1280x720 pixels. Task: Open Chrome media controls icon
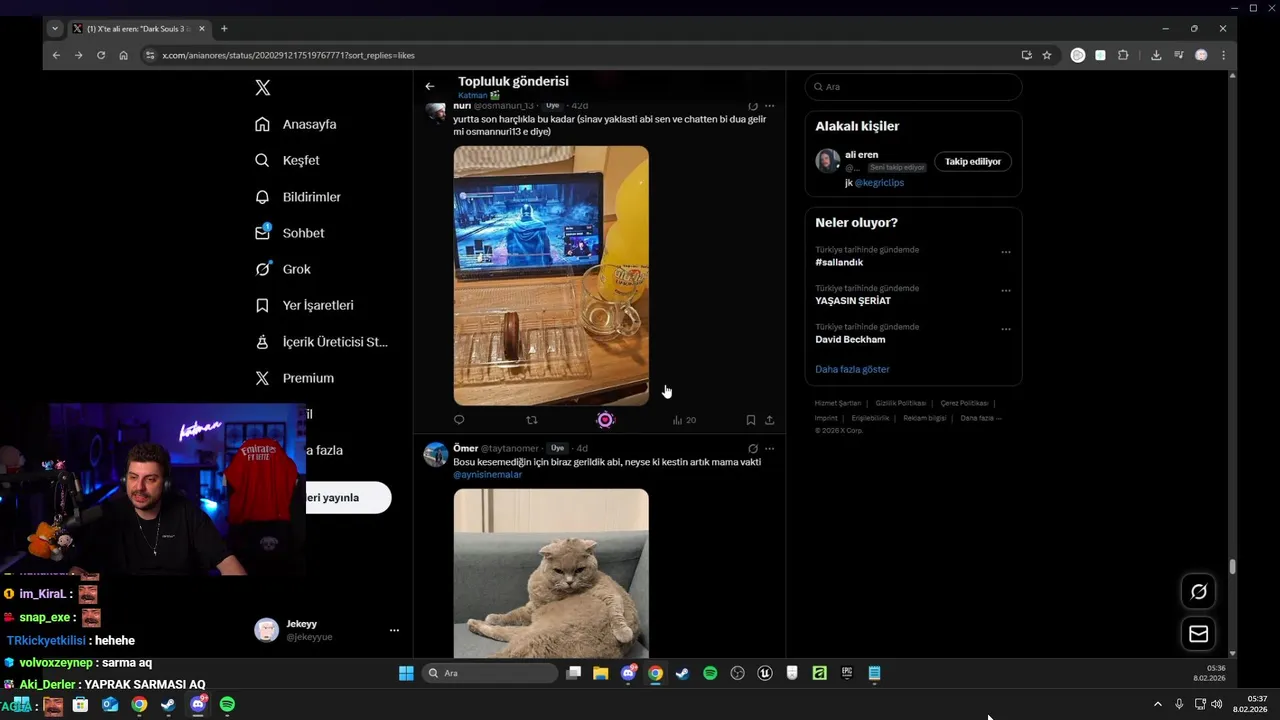pyautogui.click(x=1179, y=55)
